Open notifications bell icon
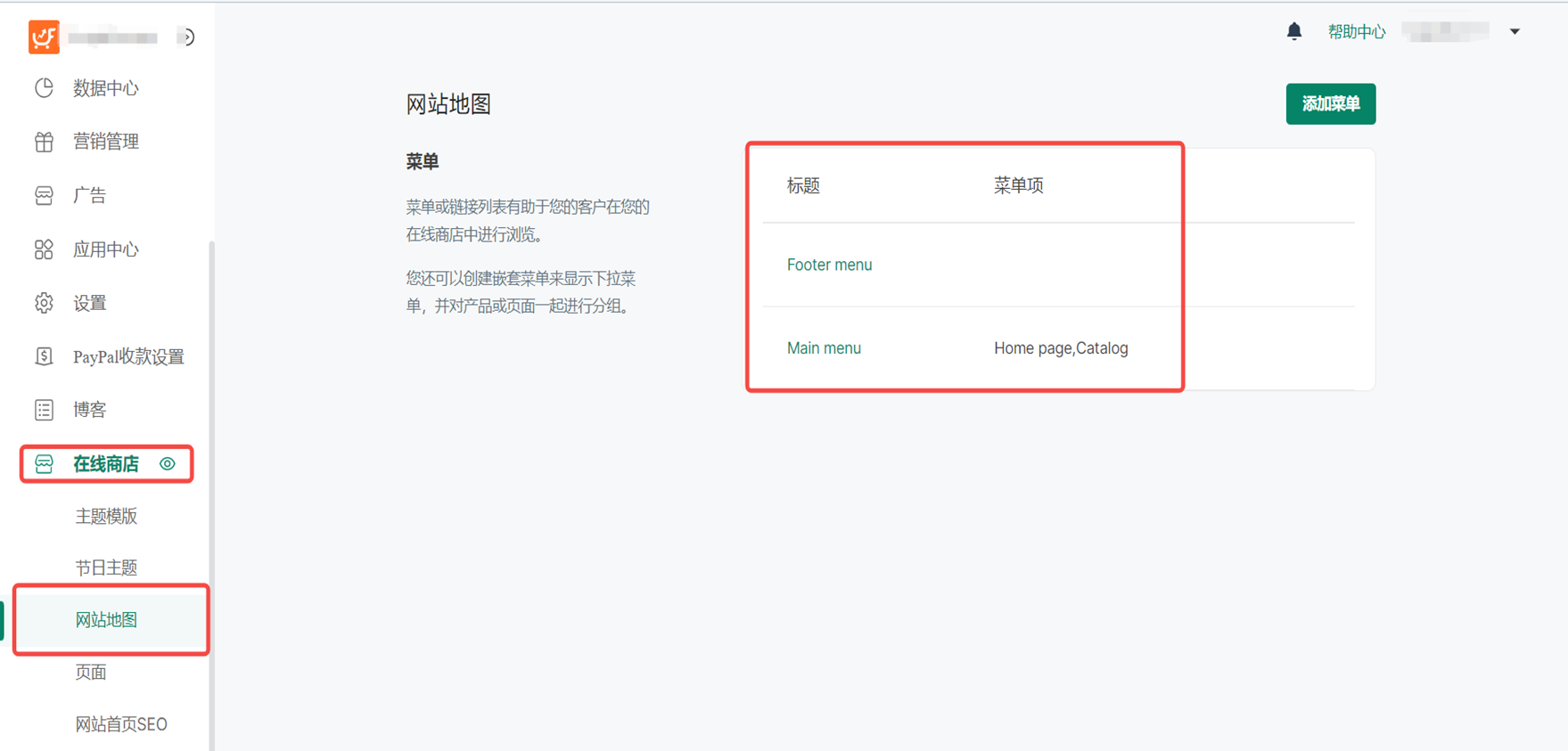This screenshot has width=1568, height=751. coord(1294,32)
